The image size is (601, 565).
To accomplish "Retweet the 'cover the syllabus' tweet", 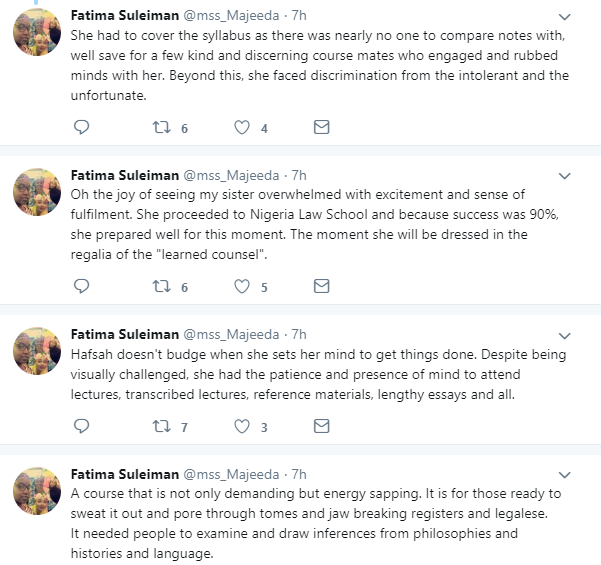I will [161, 128].
